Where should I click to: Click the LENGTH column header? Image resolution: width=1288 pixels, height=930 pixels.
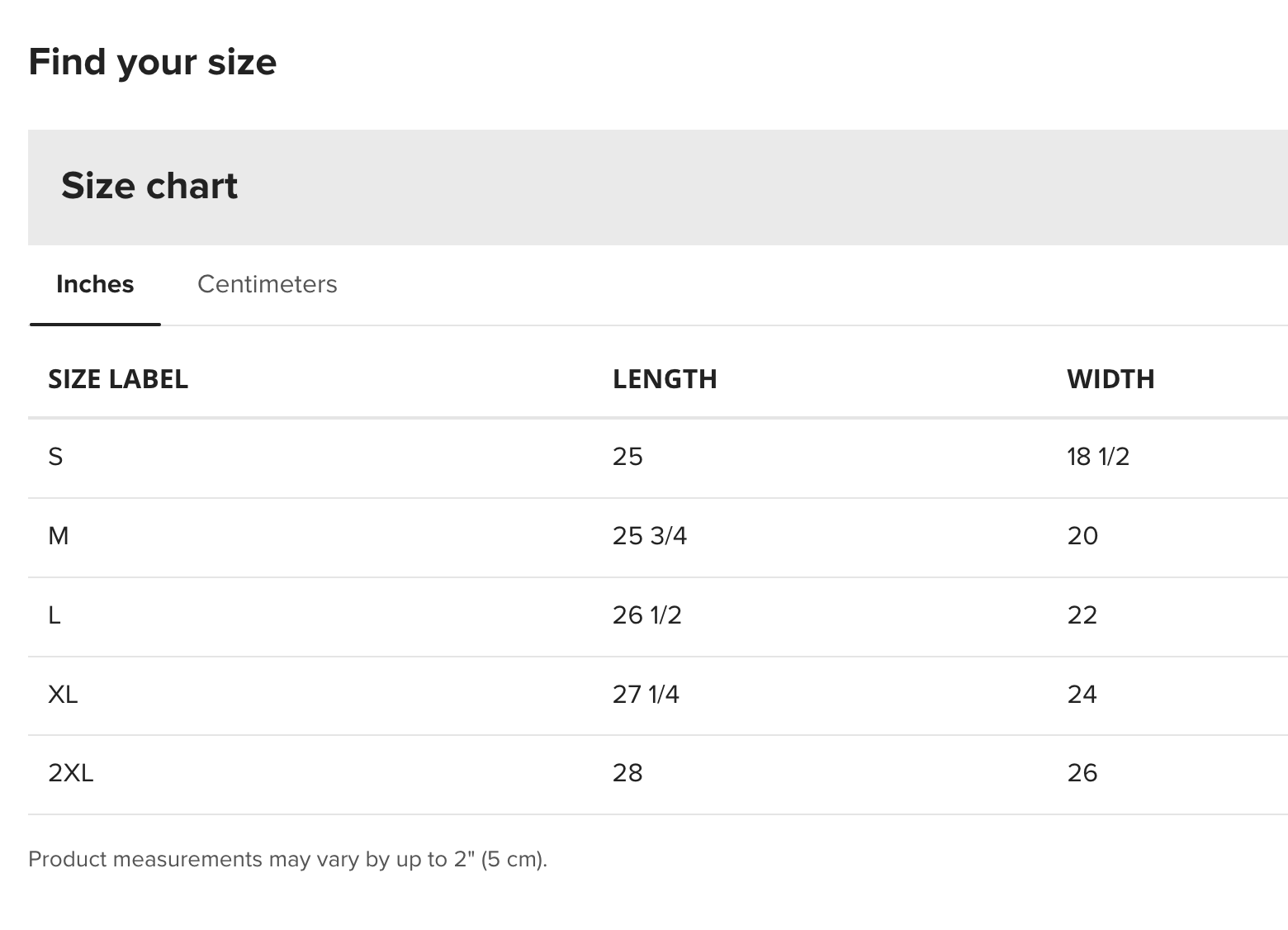tap(665, 379)
